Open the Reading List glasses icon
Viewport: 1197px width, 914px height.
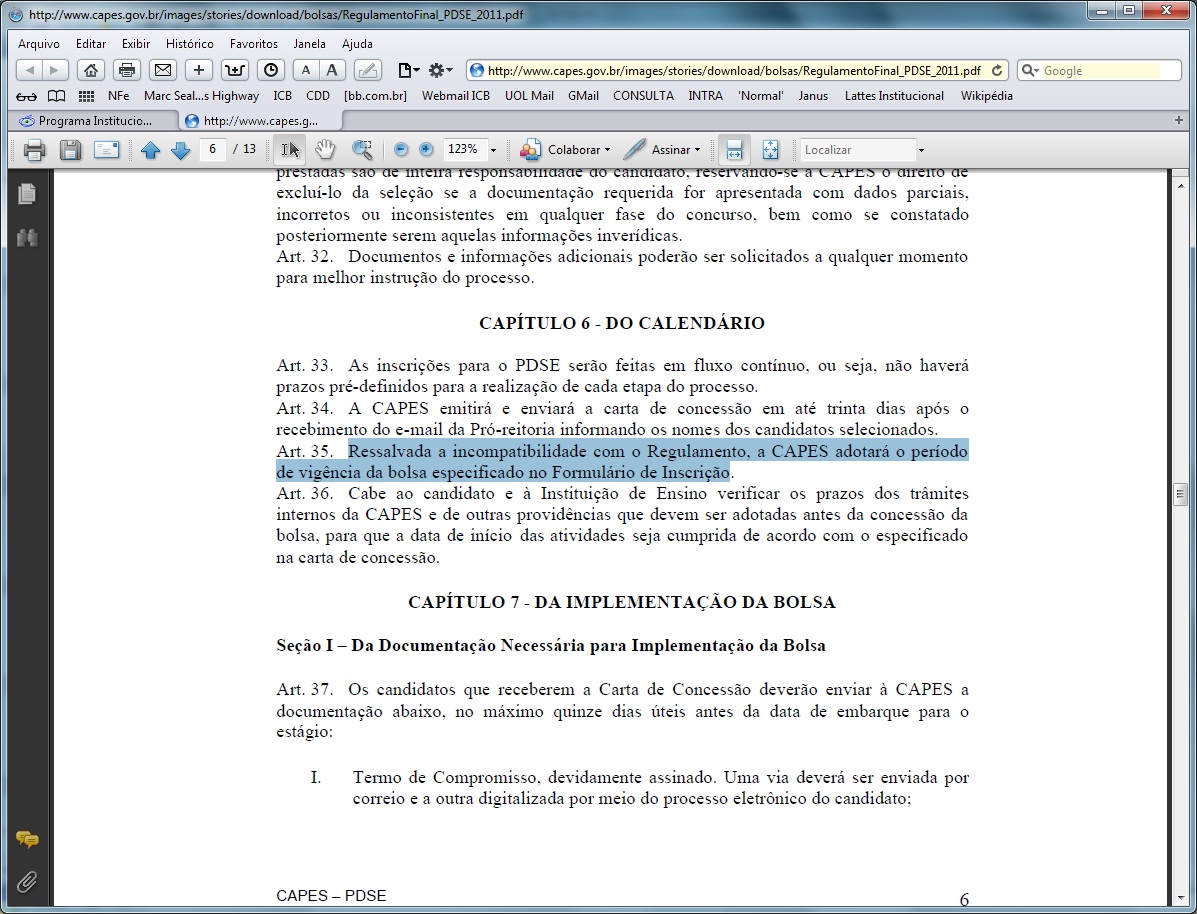27,96
